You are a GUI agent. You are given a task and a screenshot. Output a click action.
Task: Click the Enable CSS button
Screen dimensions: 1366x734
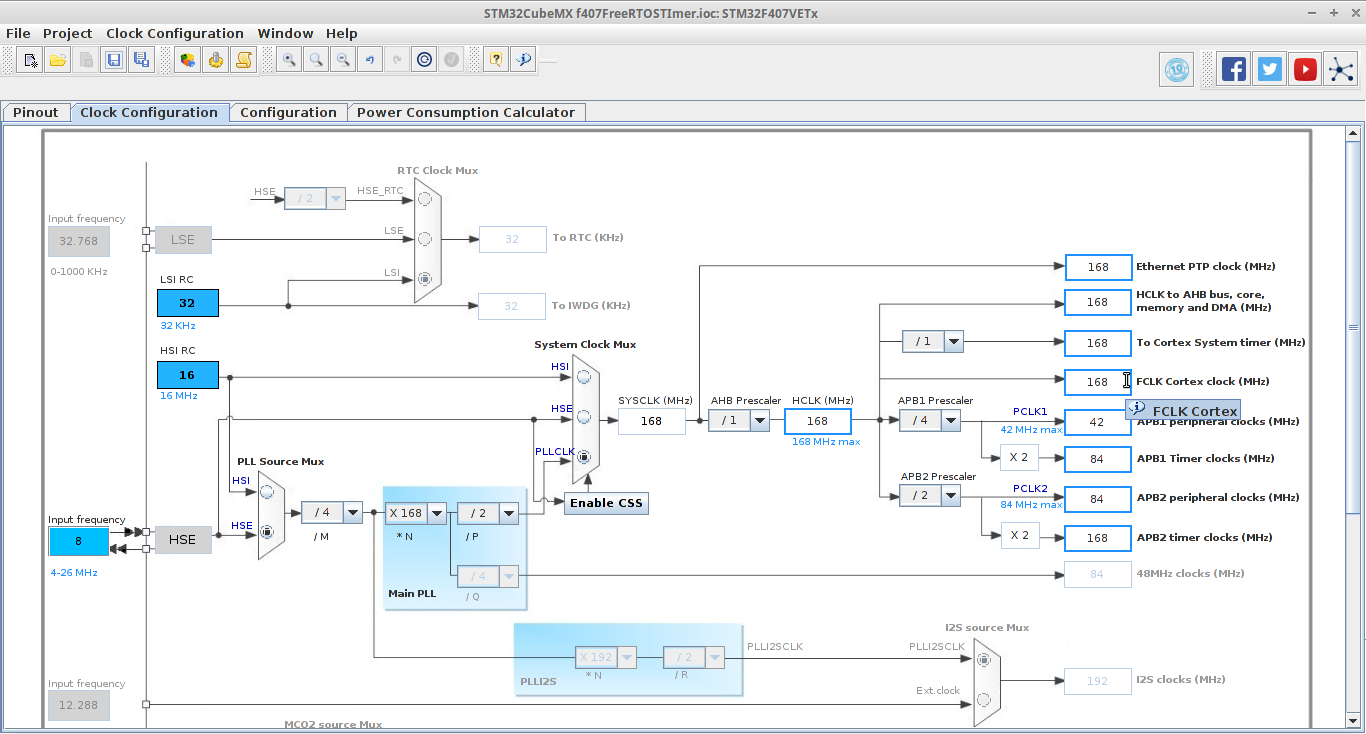click(x=607, y=503)
